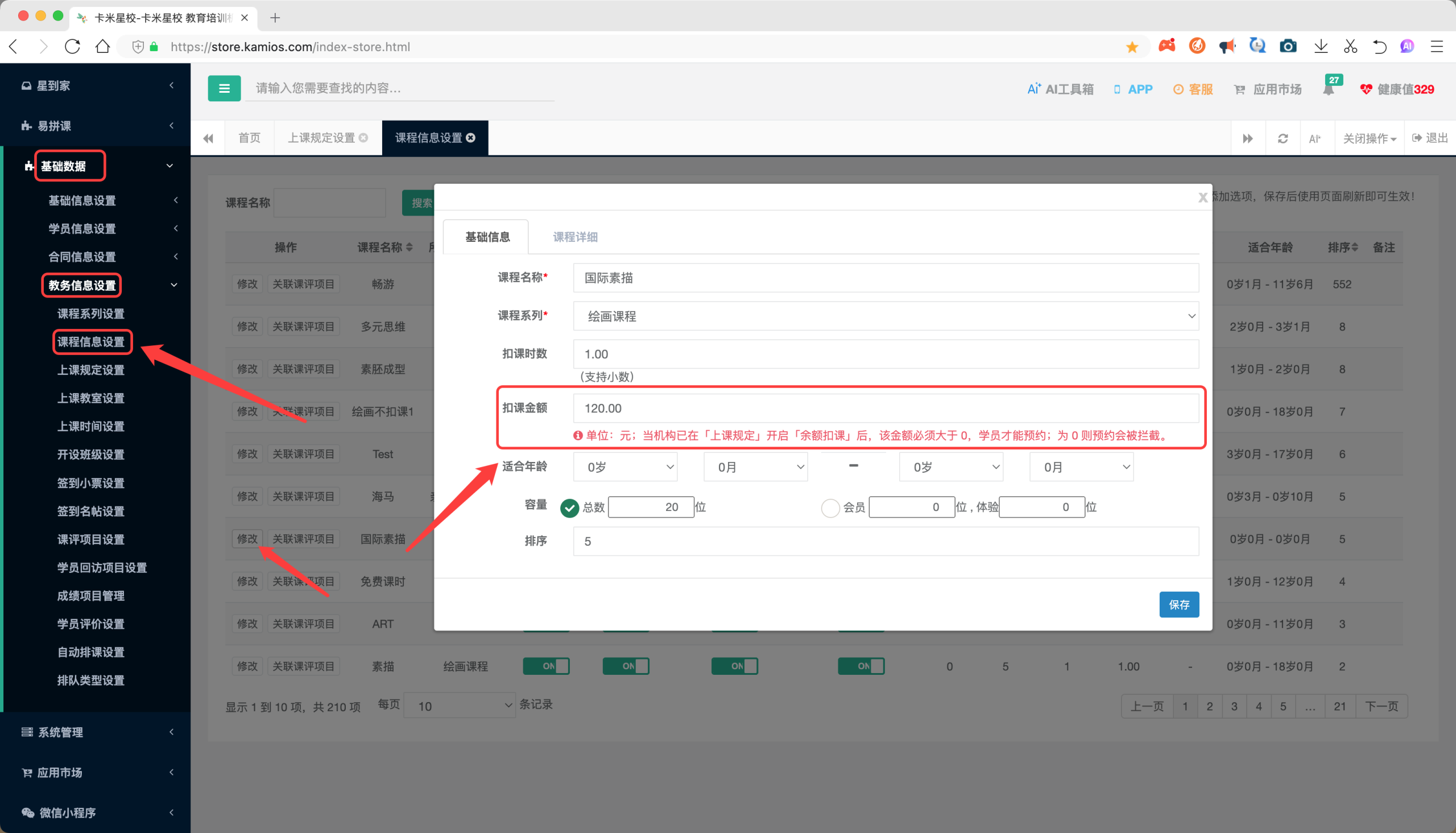Go to 下一页 in pagination
Viewport: 1456px width, 833px height.
[1381, 706]
